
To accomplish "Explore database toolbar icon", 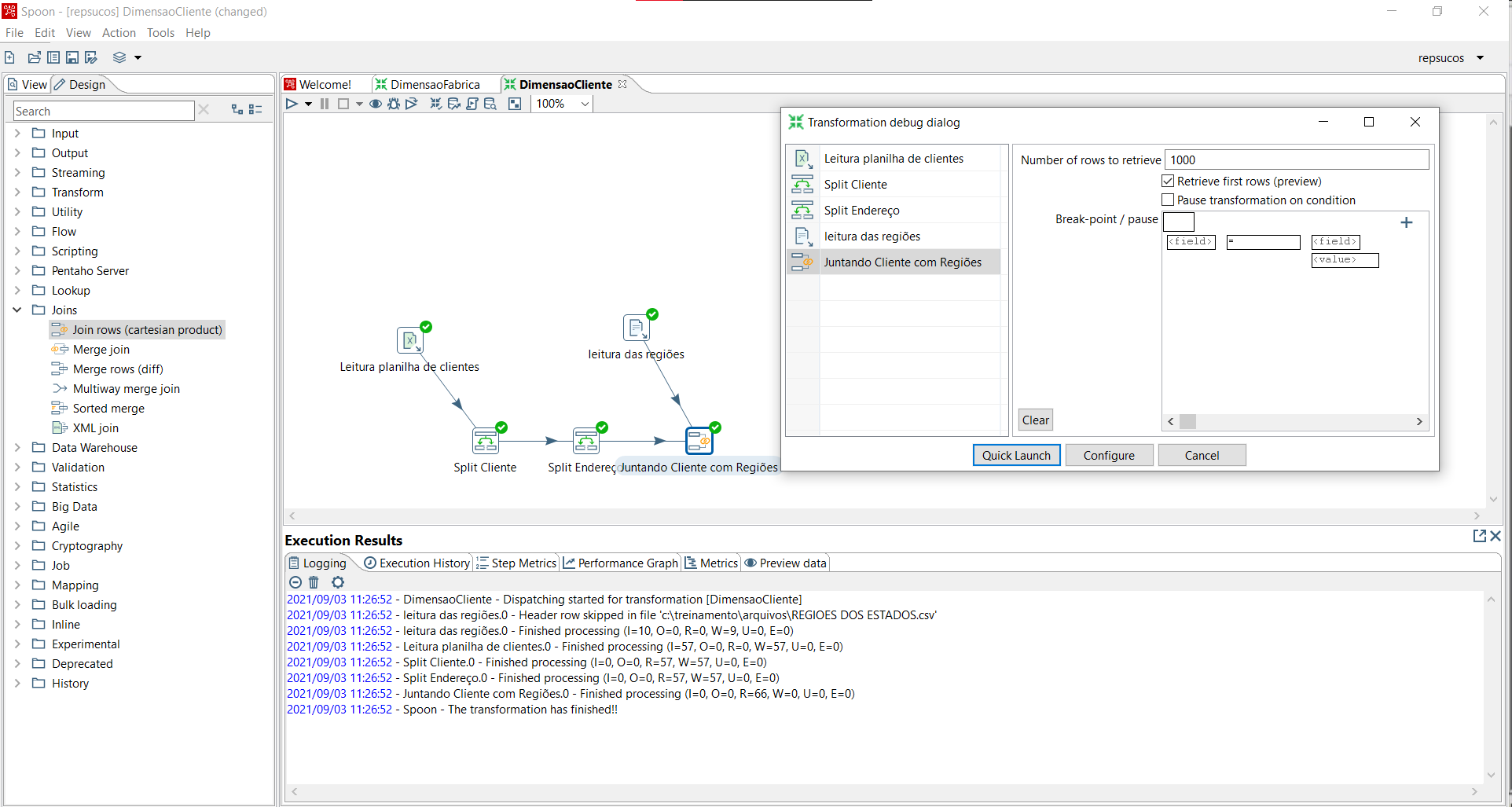I will 490,104.
